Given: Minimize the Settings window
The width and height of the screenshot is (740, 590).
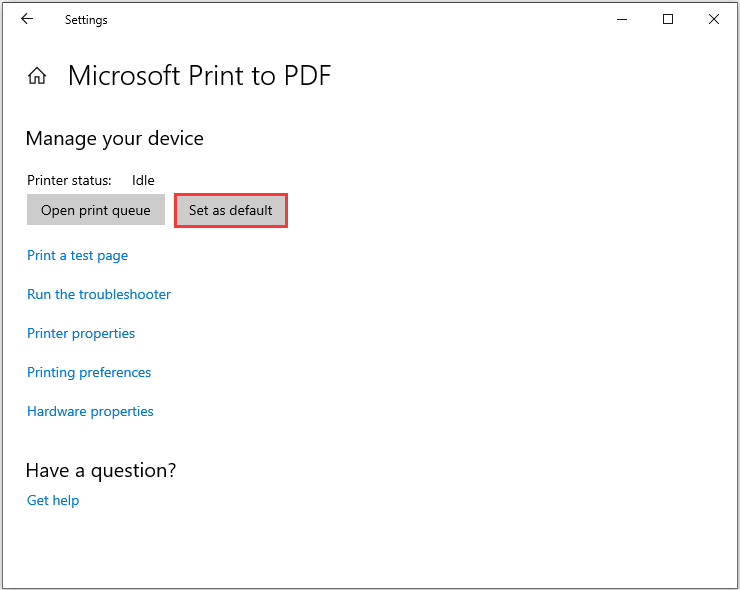Looking at the screenshot, I should 622,19.
